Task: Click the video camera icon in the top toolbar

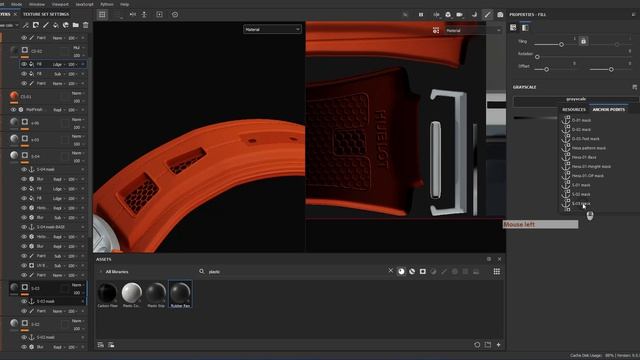Action: point(460,15)
